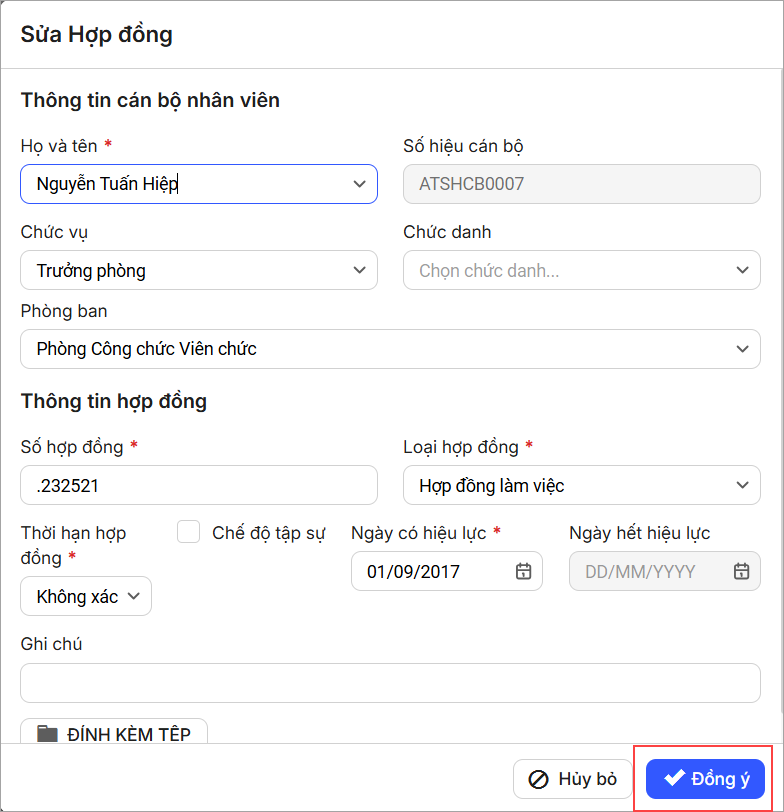Enable the Chế độ tập sự checkbox
The width and height of the screenshot is (784, 812).
coord(189,532)
